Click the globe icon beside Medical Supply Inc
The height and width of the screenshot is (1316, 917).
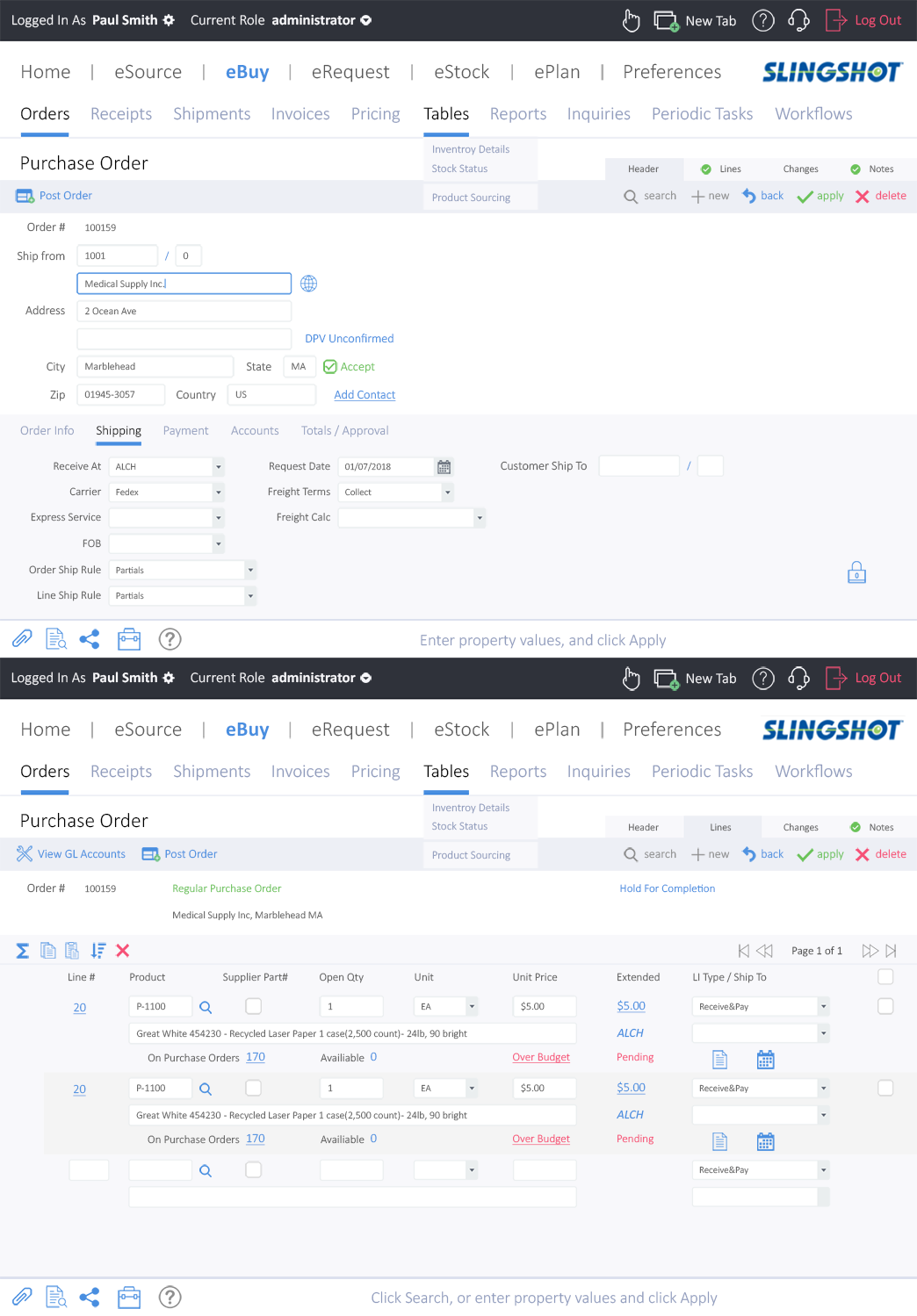point(308,284)
